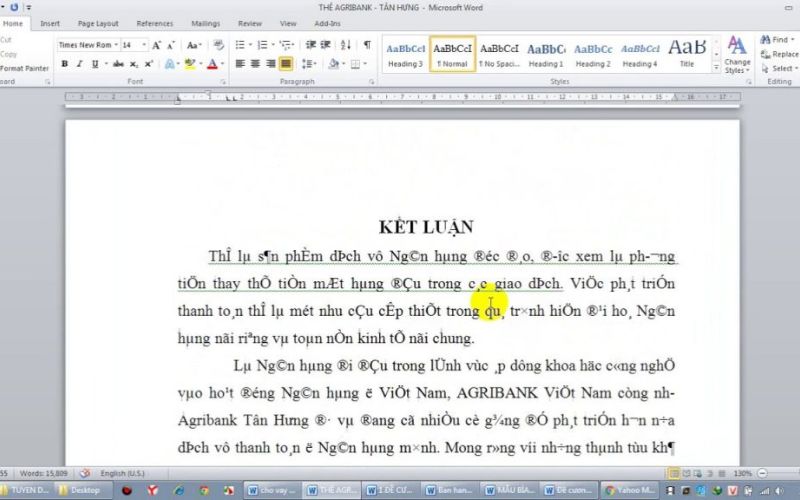Click Replace button
Screen dimensions: 800x500
(x=780, y=54)
